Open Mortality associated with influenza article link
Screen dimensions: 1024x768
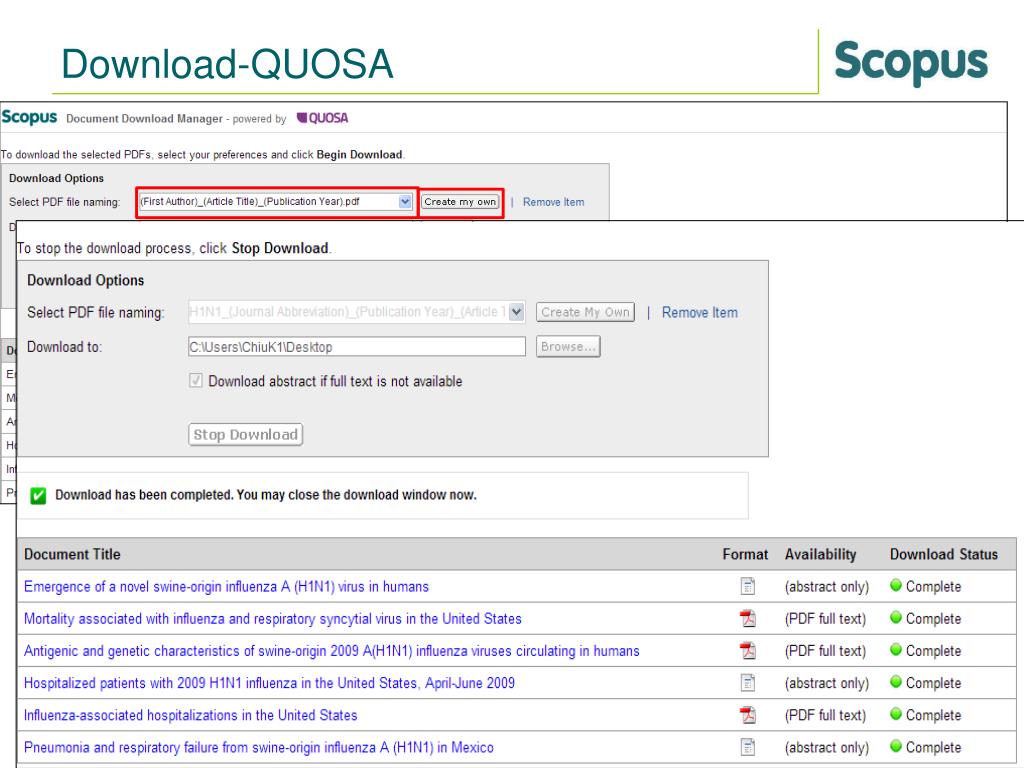click(273, 618)
